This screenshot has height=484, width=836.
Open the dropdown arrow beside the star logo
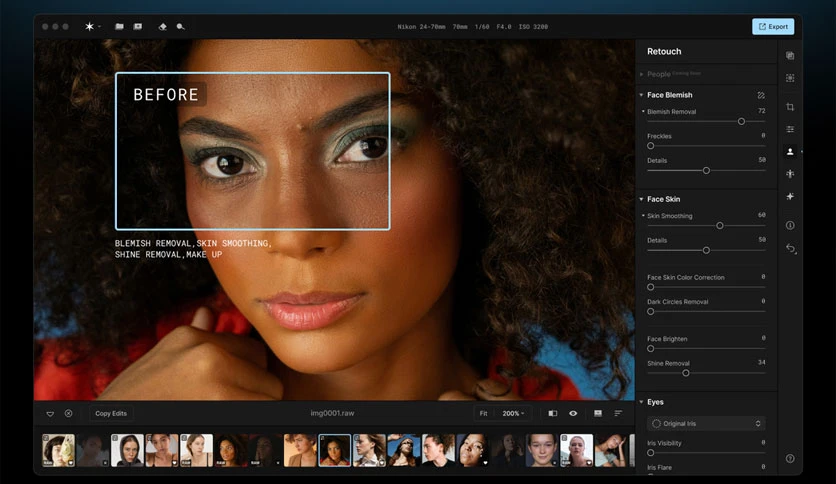point(99,26)
